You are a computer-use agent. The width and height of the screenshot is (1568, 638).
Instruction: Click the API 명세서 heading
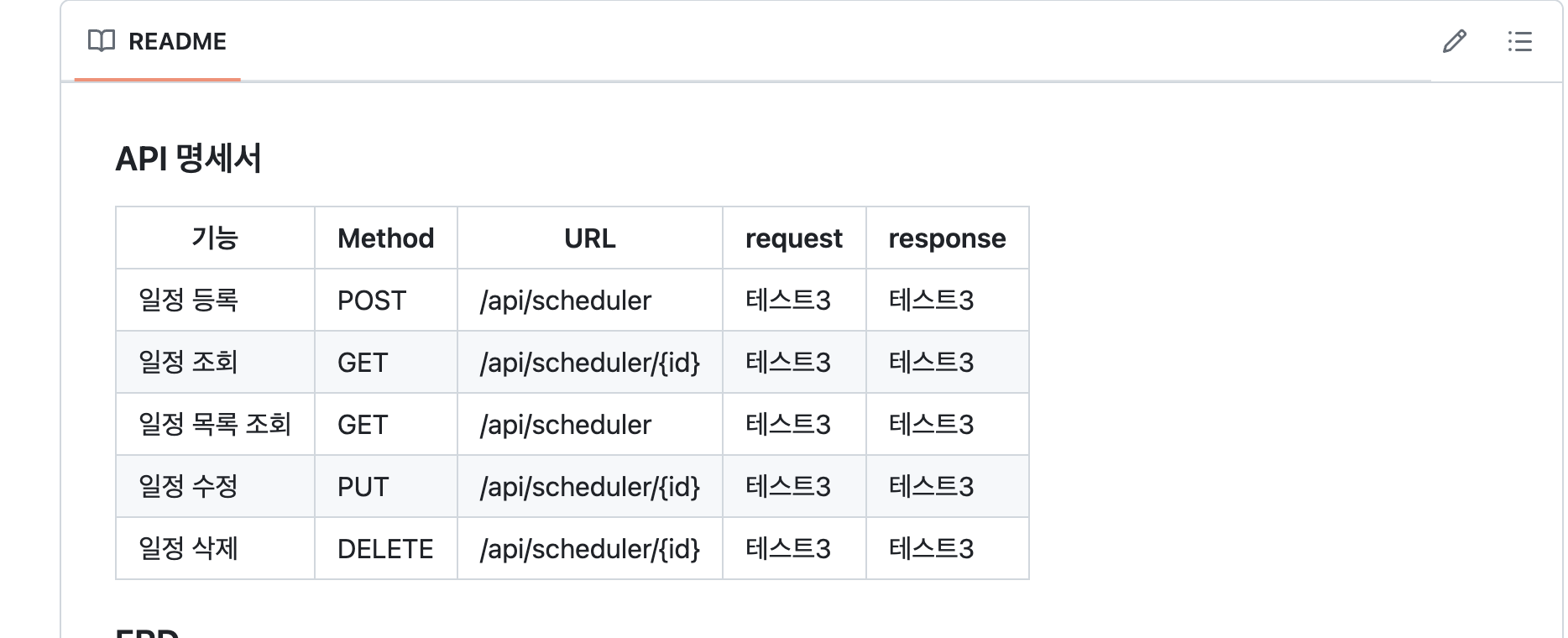(x=188, y=159)
